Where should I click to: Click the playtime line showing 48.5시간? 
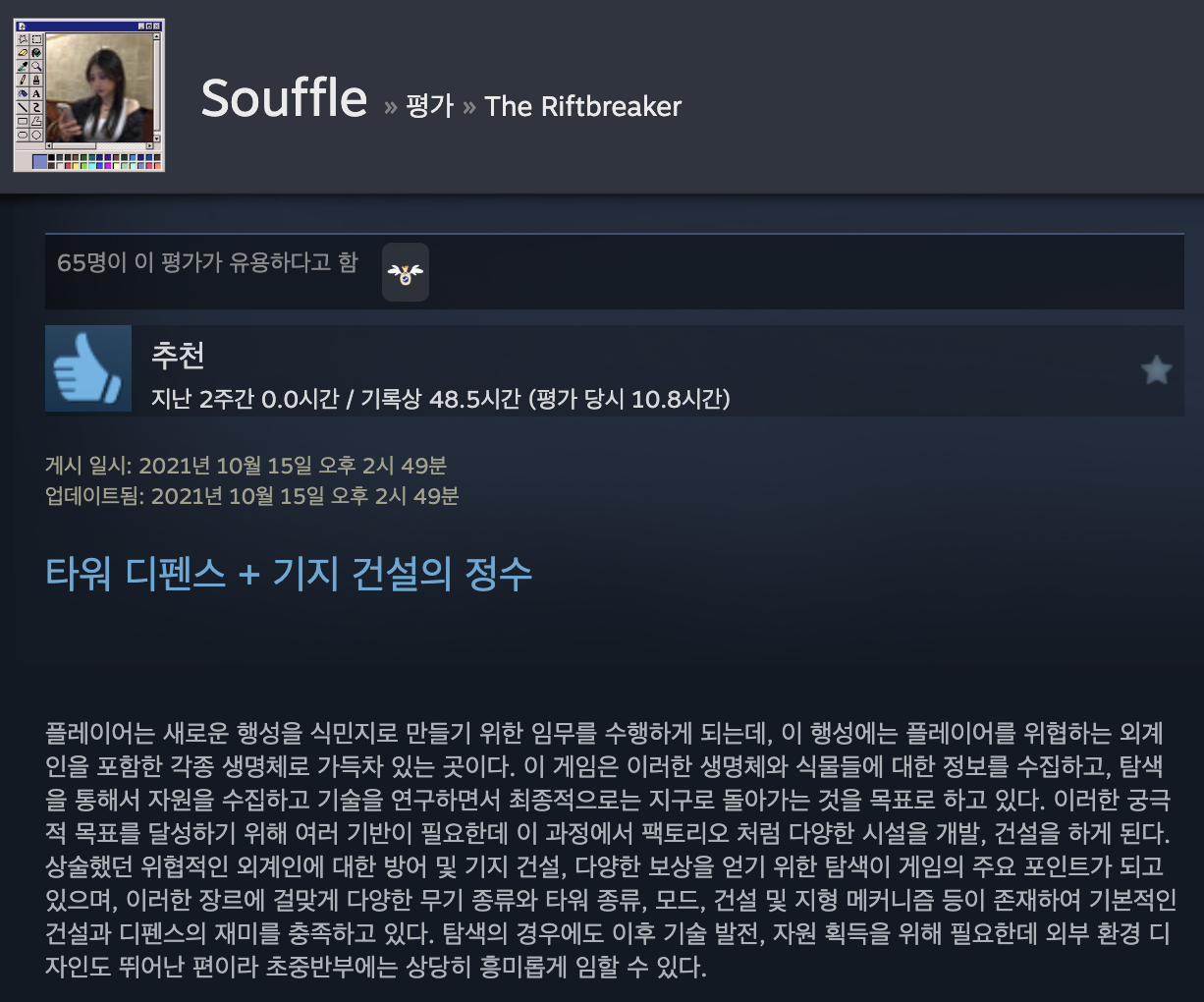coord(440,398)
